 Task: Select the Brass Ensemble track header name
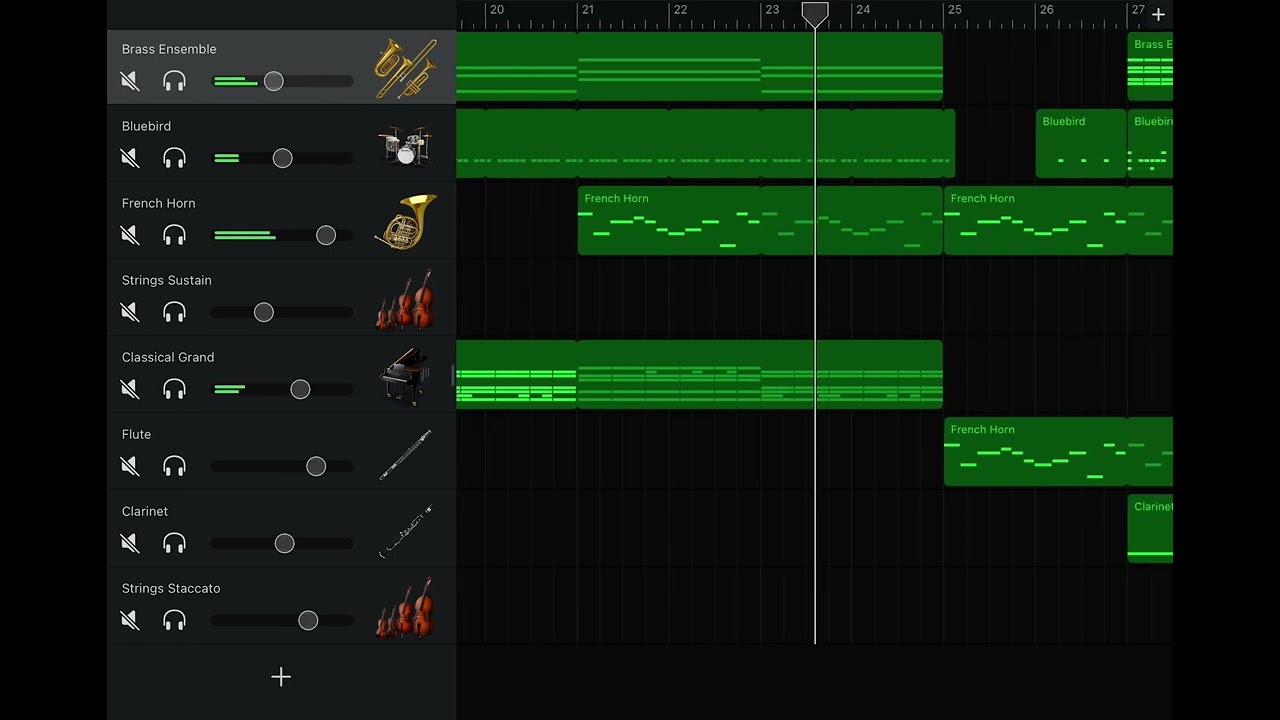[x=169, y=49]
